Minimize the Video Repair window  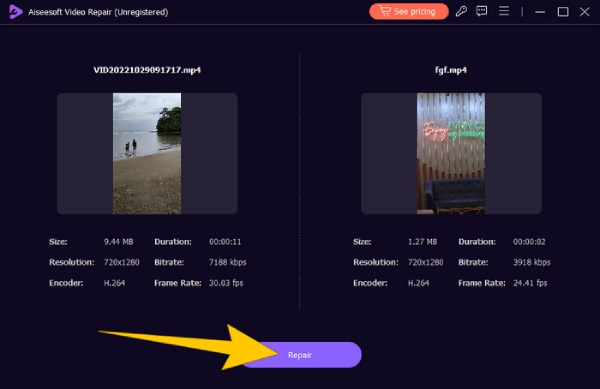[540, 12]
